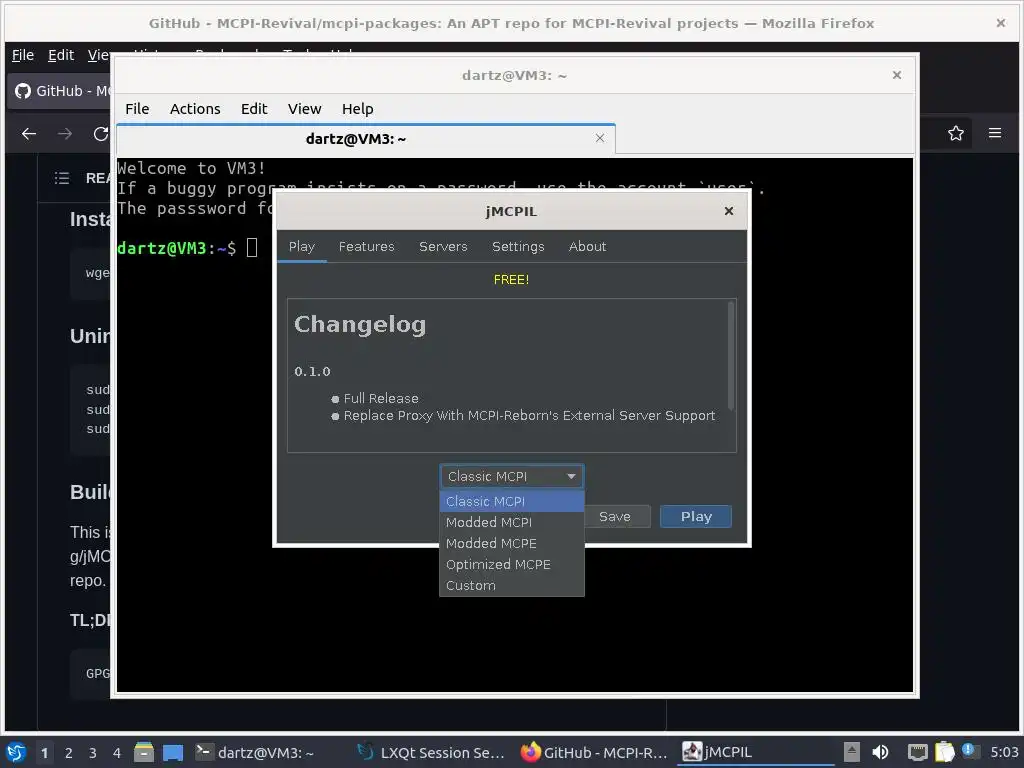Click Firefox back arrow button
Image resolution: width=1024 pixels, height=768 pixels.
click(29, 134)
